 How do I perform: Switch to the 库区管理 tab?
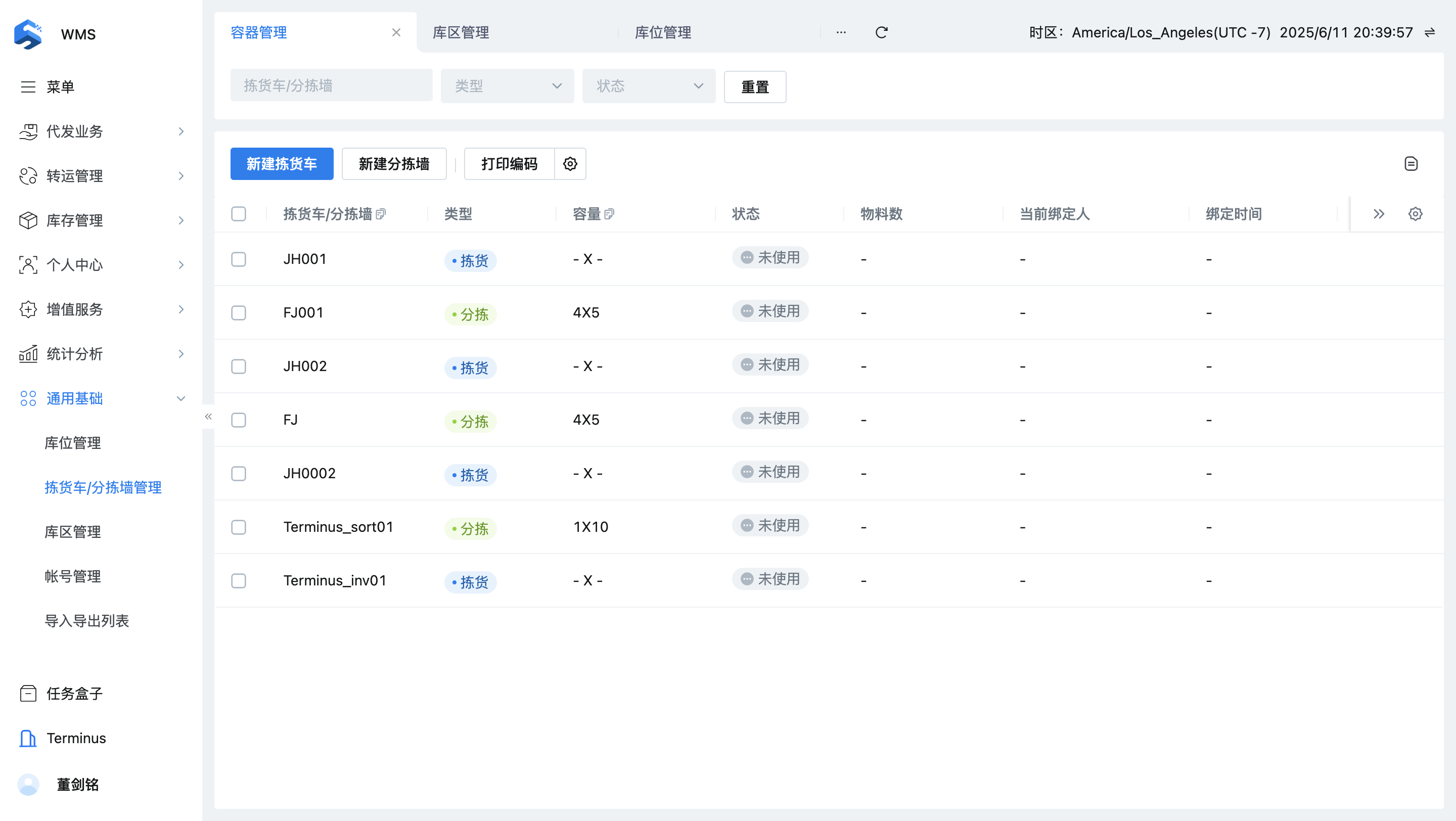[461, 32]
